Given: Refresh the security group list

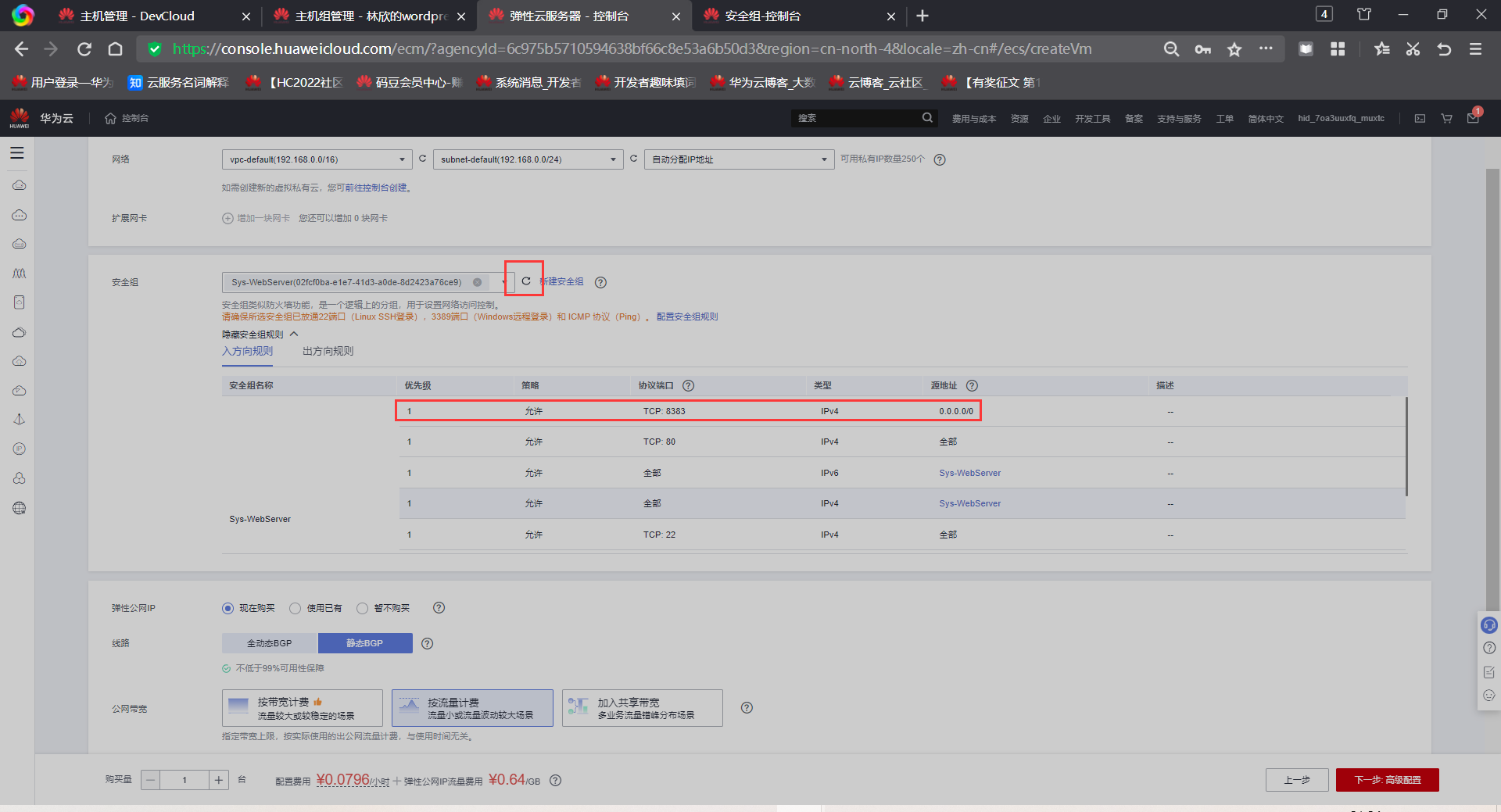Looking at the screenshot, I should (526, 281).
